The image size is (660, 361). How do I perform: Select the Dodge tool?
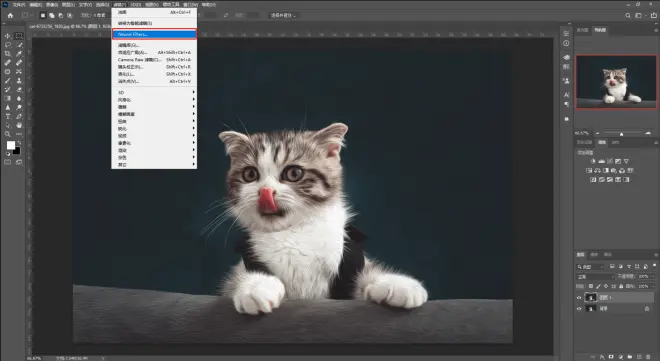(x=19, y=107)
